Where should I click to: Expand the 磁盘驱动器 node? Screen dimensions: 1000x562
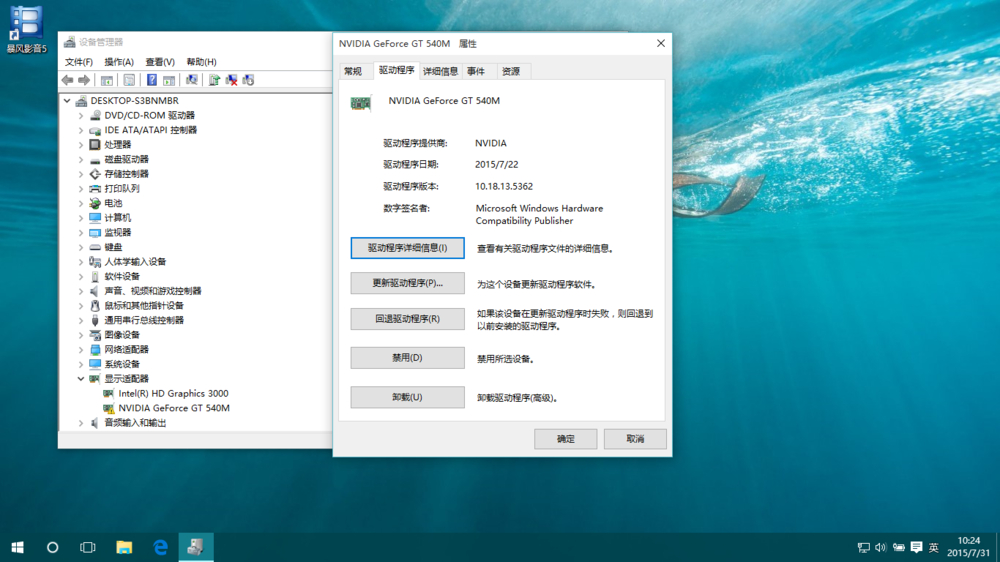(81, 159)
